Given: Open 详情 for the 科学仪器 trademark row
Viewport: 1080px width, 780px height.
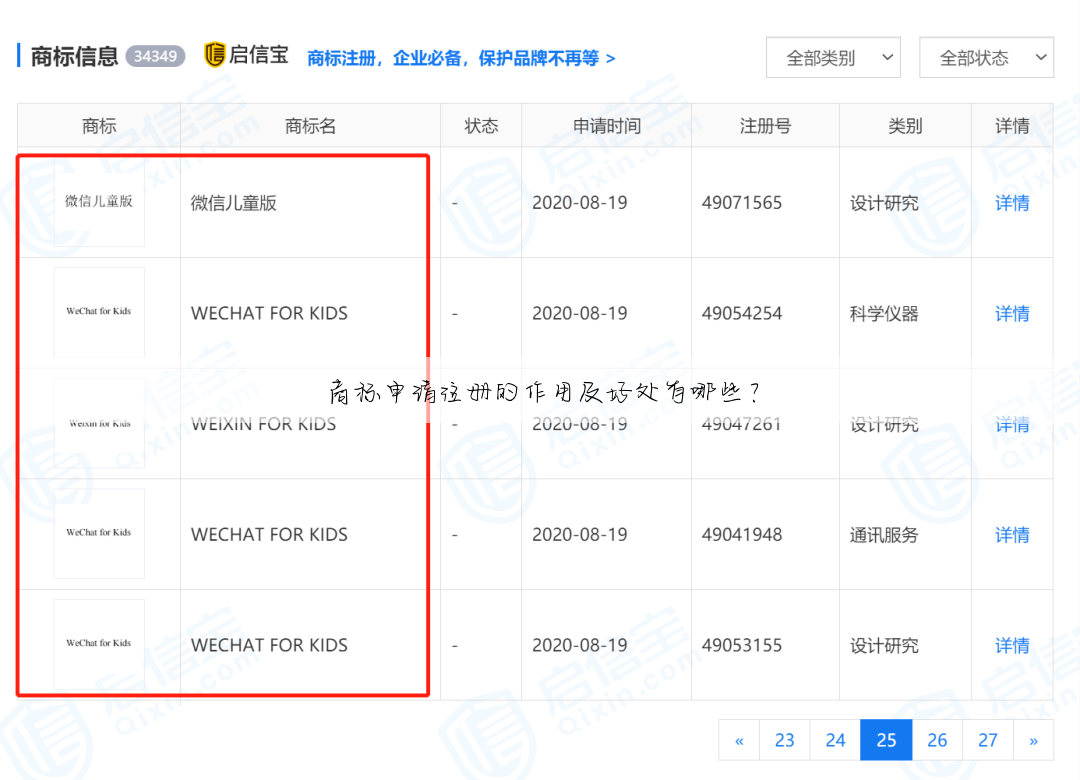Looking at the screenshot, I should tap(1011, 313).
